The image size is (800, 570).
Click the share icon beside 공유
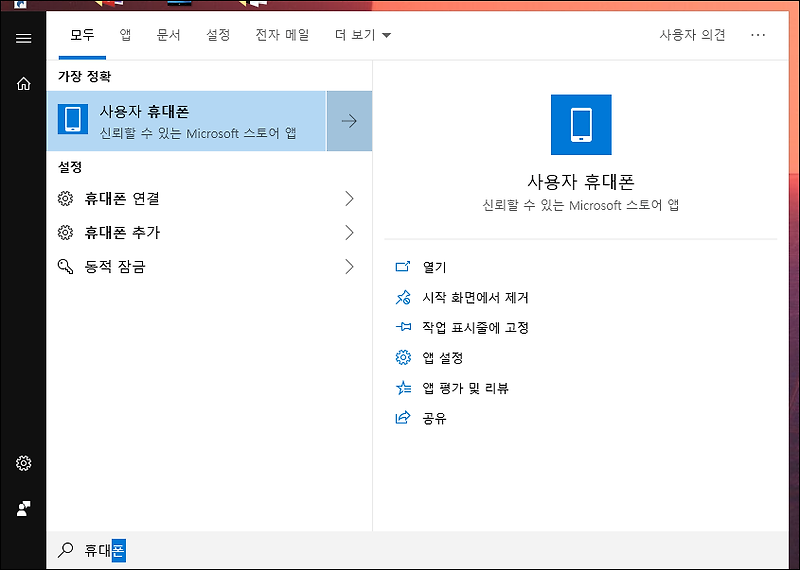pos(403,418)
